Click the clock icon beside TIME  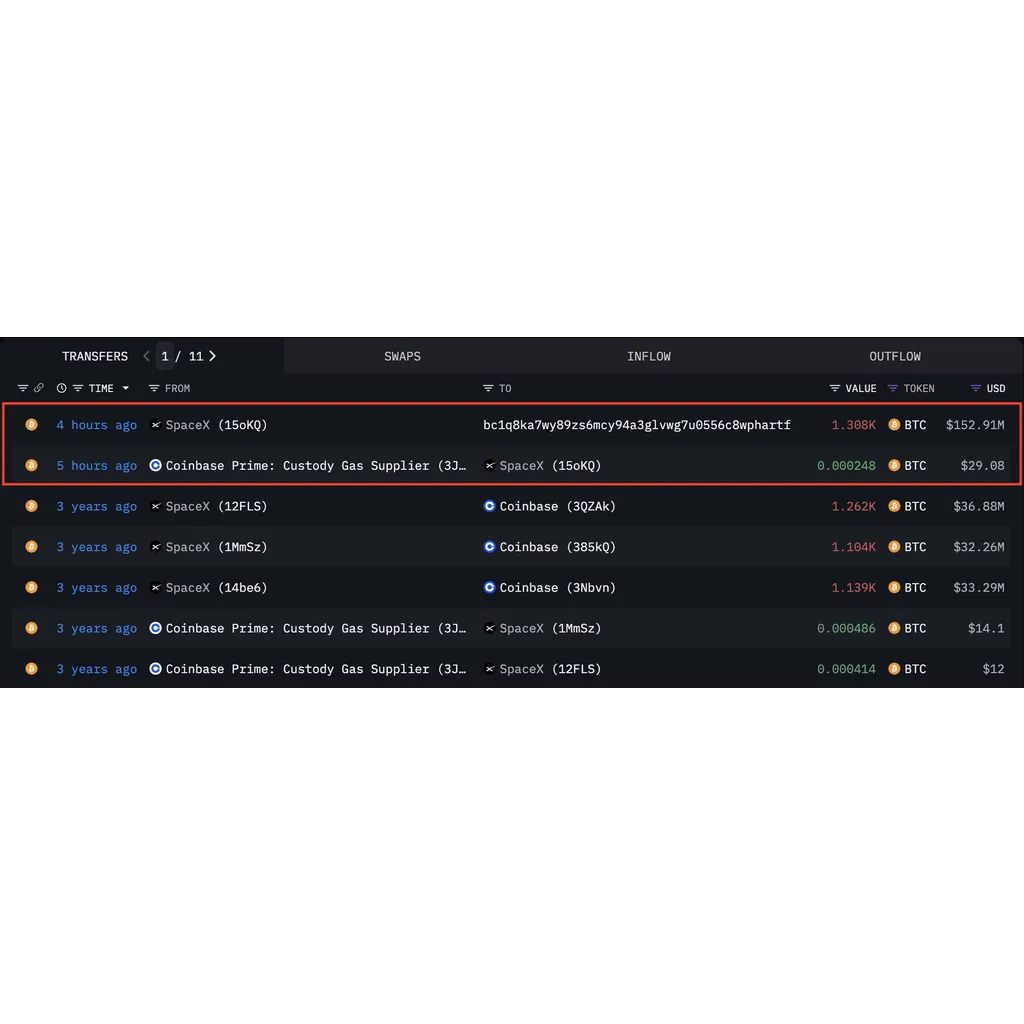61,388
